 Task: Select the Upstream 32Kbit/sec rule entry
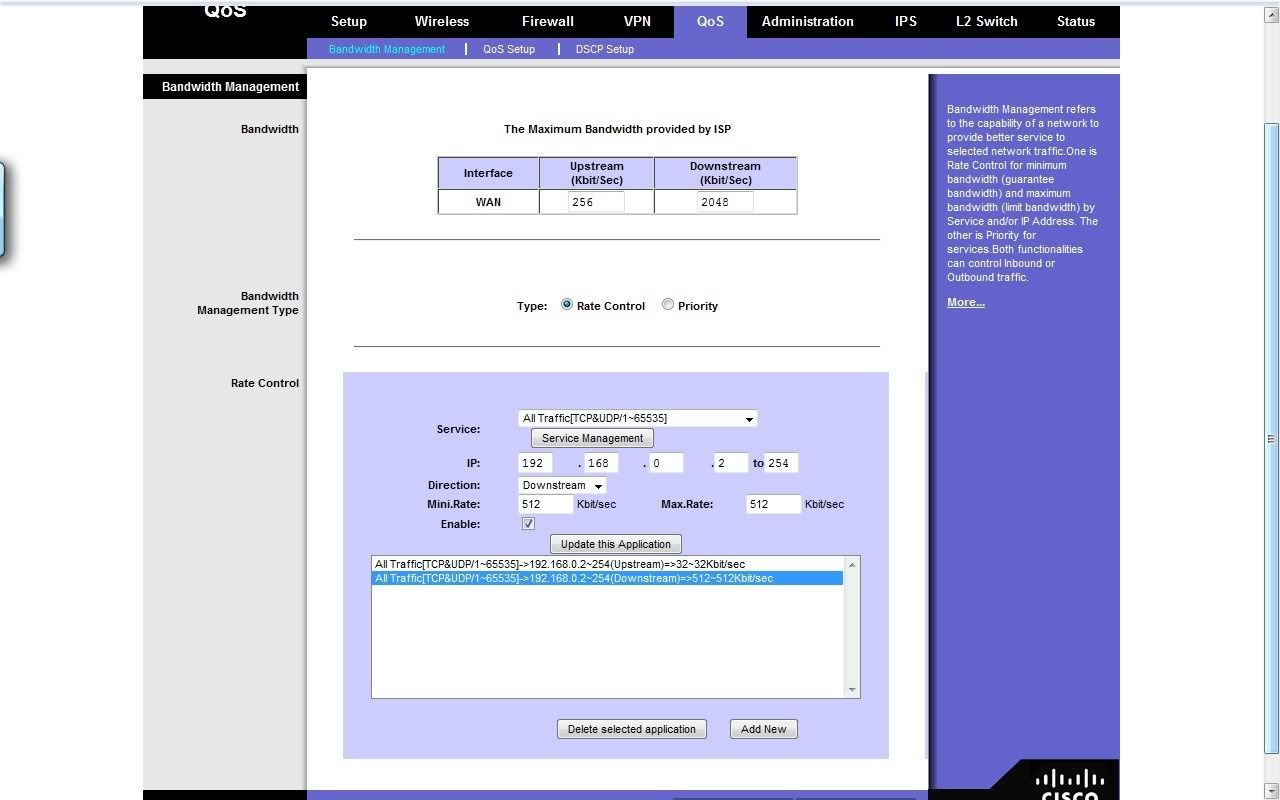[560, 564]
